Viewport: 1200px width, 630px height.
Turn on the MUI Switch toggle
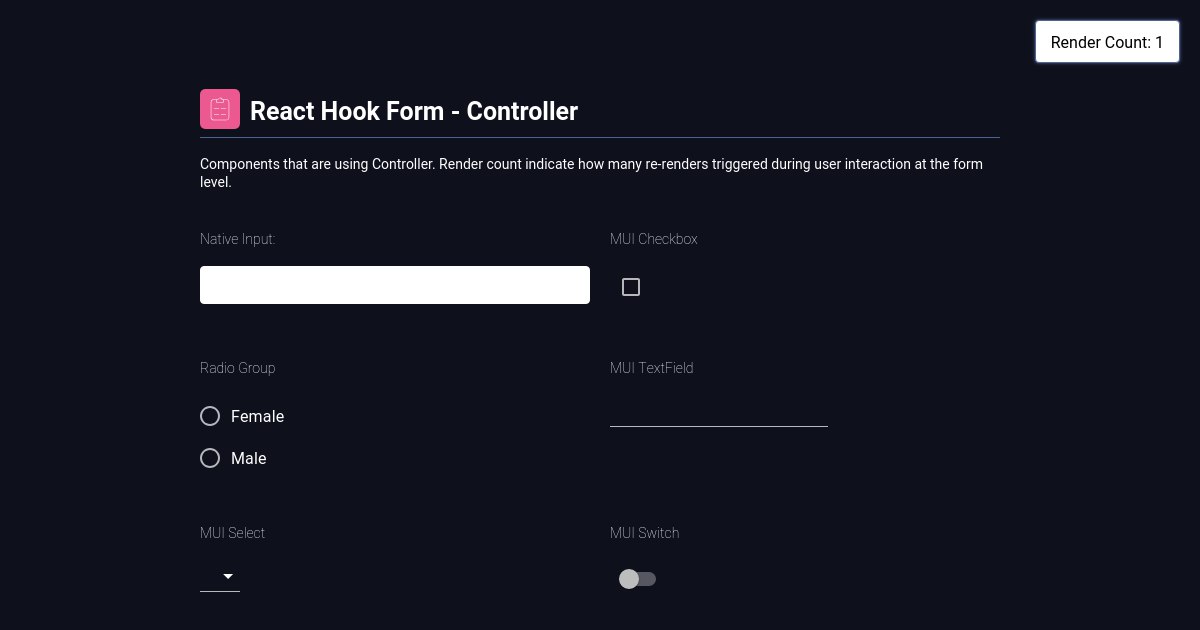637,579
